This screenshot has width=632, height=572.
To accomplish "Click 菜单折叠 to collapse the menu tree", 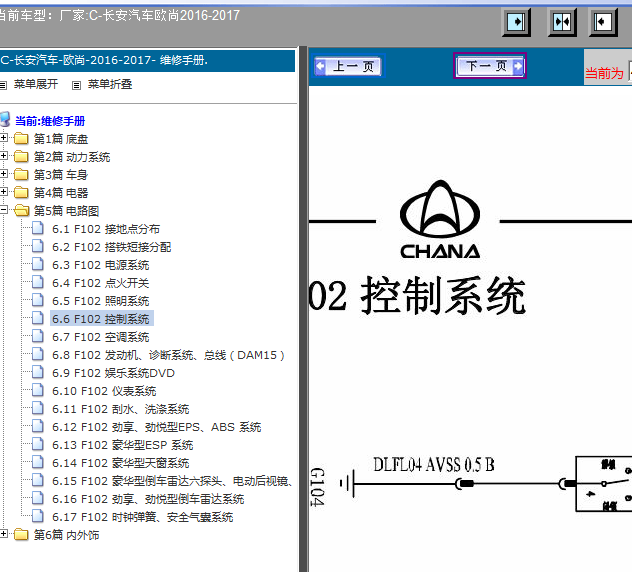I will [110, 84].
